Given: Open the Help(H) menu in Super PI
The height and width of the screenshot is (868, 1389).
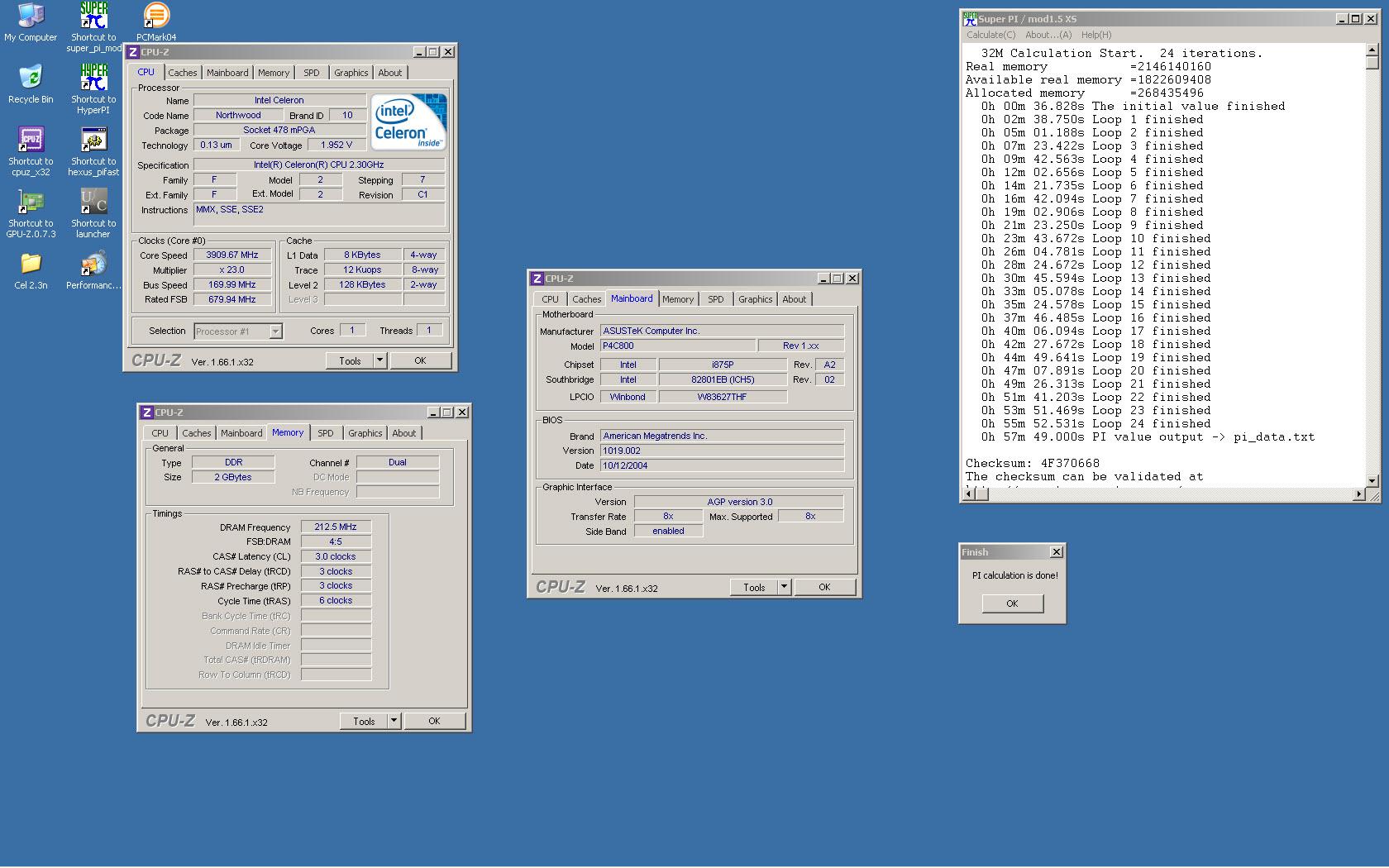Looking at the screenshot, I should tap(1096, 35).
